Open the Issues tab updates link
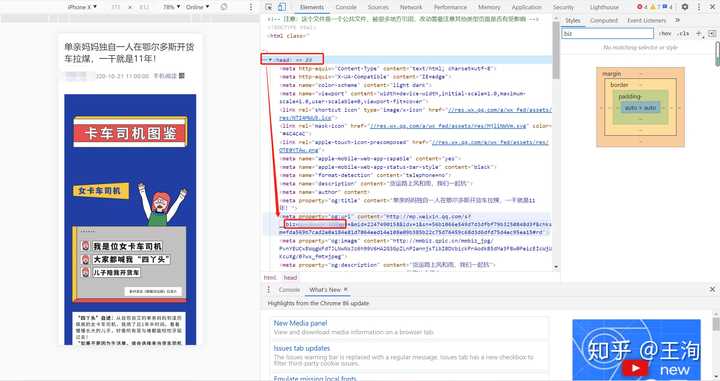 302,348
